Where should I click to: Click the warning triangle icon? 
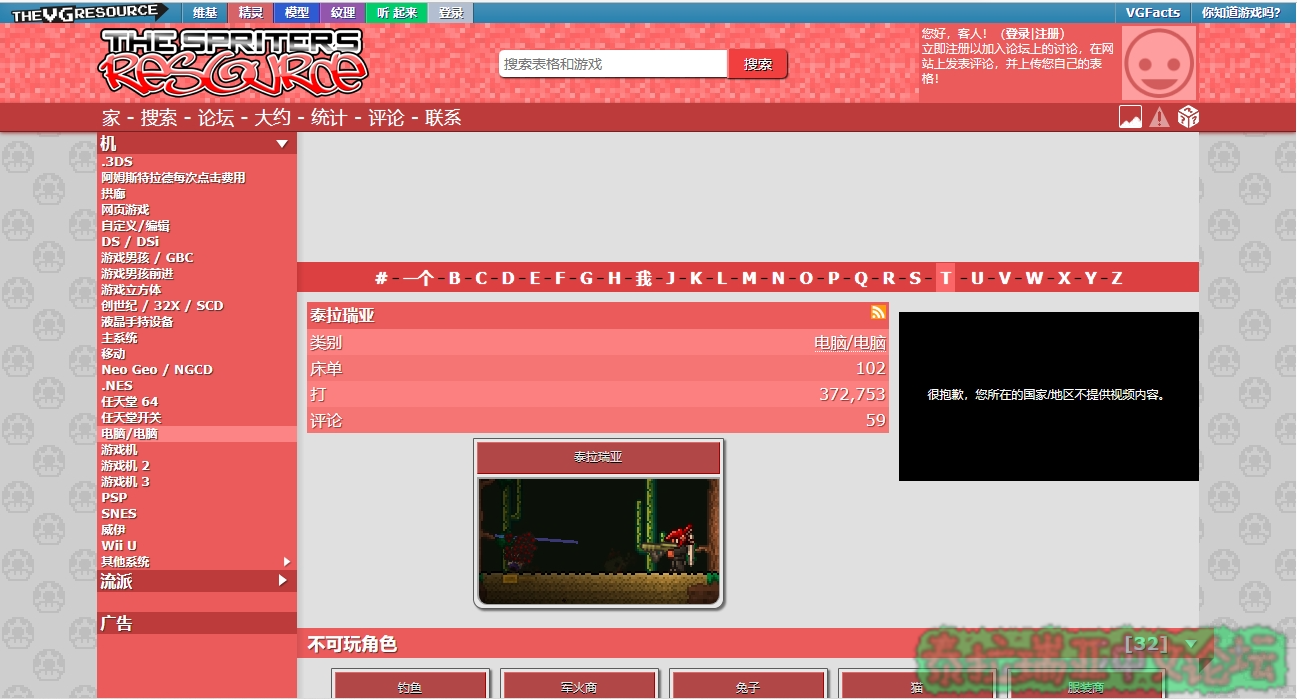click(1159, 117)
